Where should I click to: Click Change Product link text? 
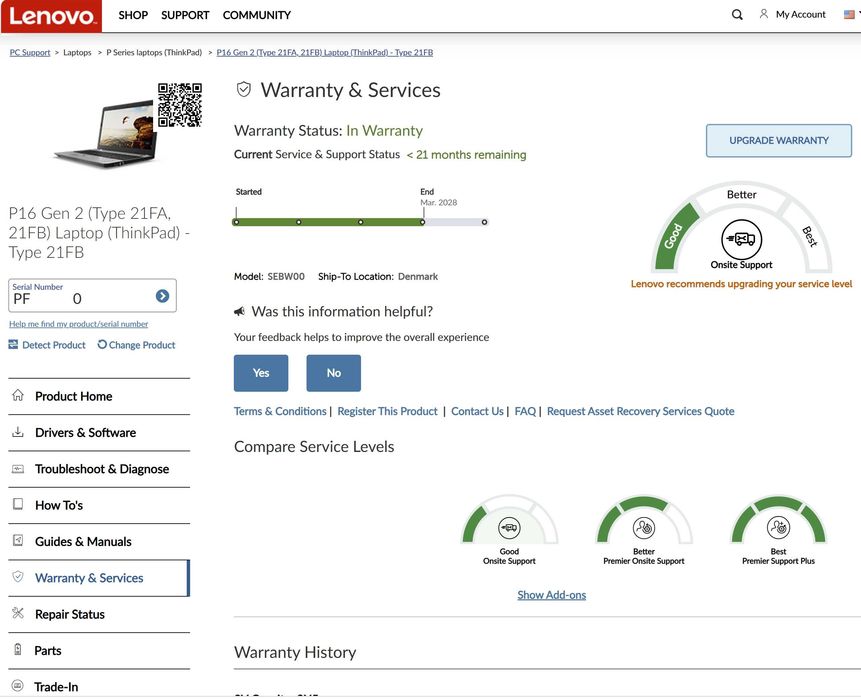coord(142,345)
